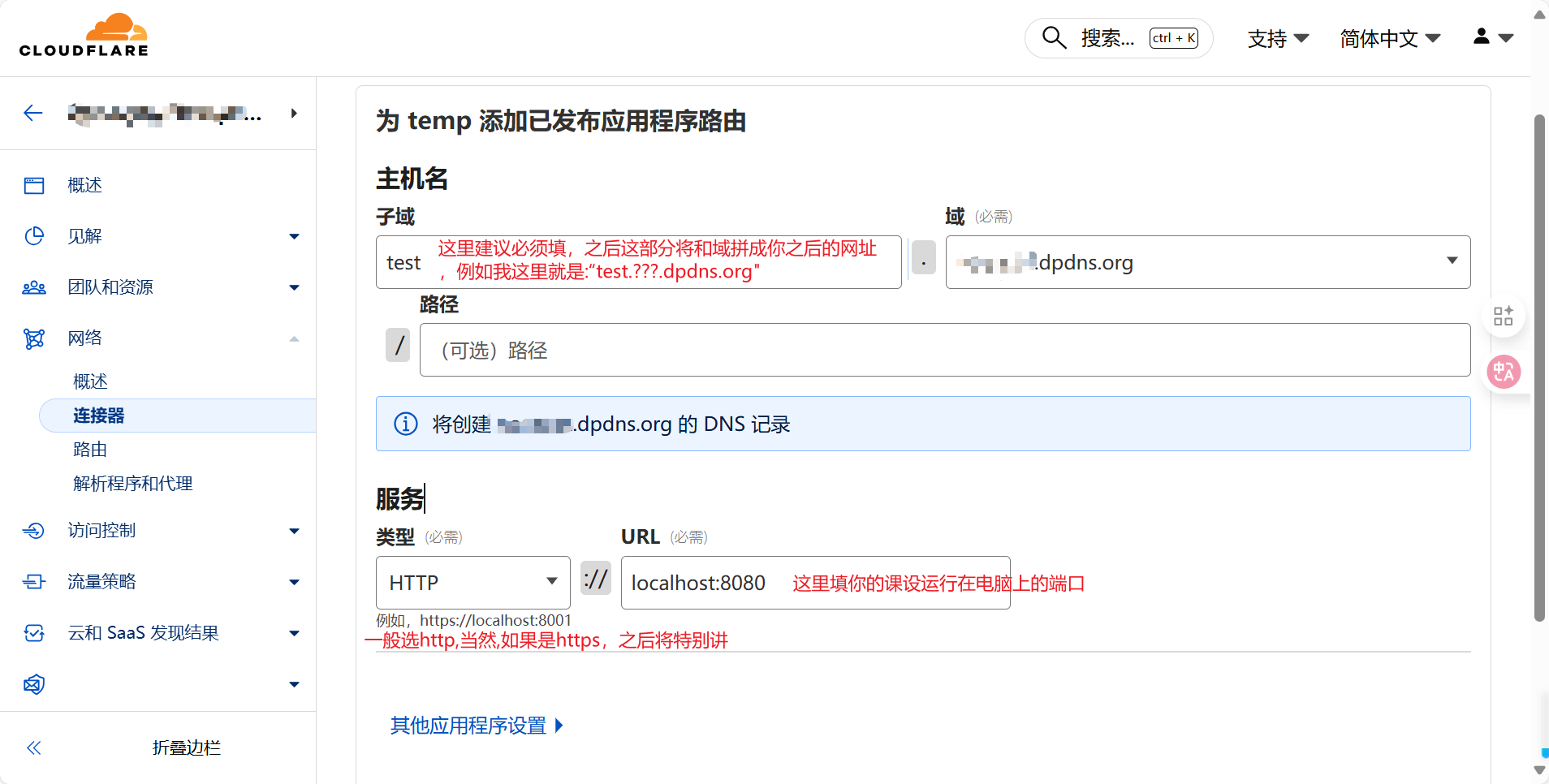1549x784 pixels.
Task: Open 见解 sidebar item
Action: [x=84, y=236]
